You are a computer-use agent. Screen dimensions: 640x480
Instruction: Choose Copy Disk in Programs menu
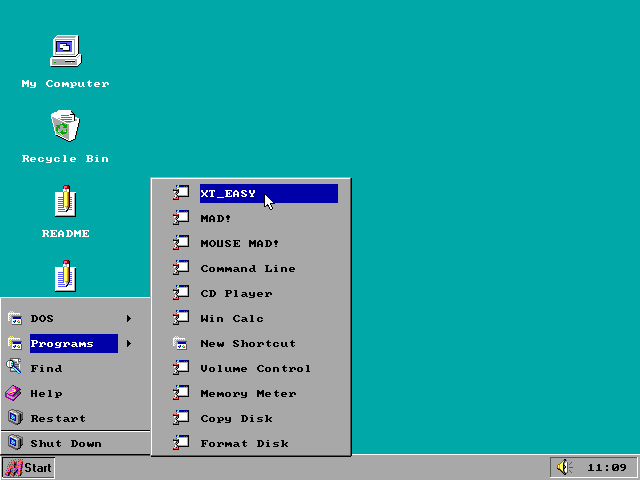(251, 418)
